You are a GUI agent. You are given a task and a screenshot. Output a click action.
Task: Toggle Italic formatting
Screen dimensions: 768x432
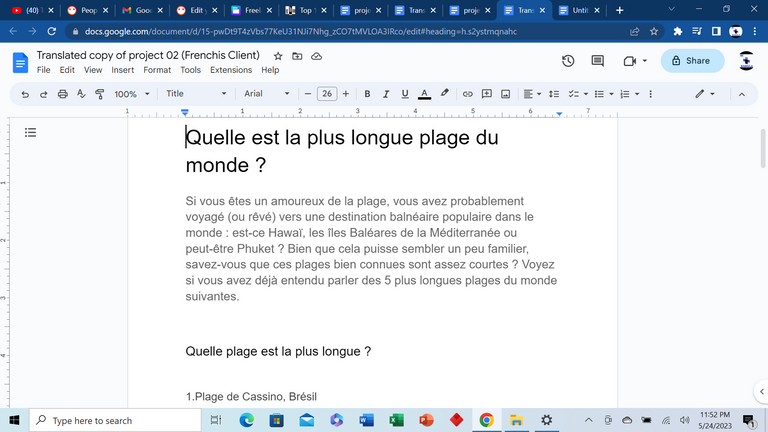[x=386, y=94]
